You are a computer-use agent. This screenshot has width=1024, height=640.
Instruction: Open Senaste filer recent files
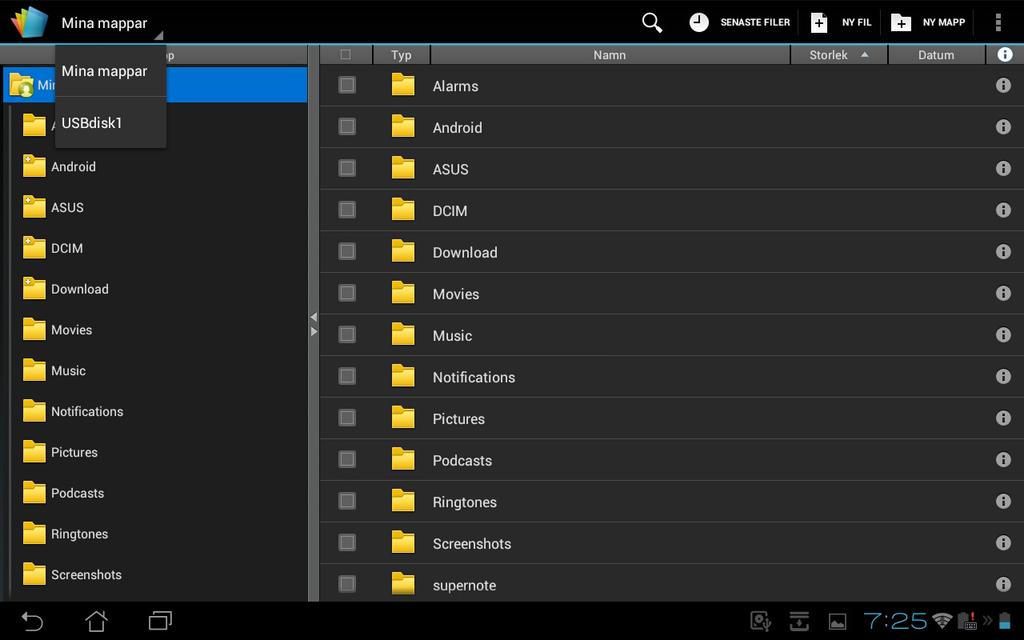click(x=739, y=22)
